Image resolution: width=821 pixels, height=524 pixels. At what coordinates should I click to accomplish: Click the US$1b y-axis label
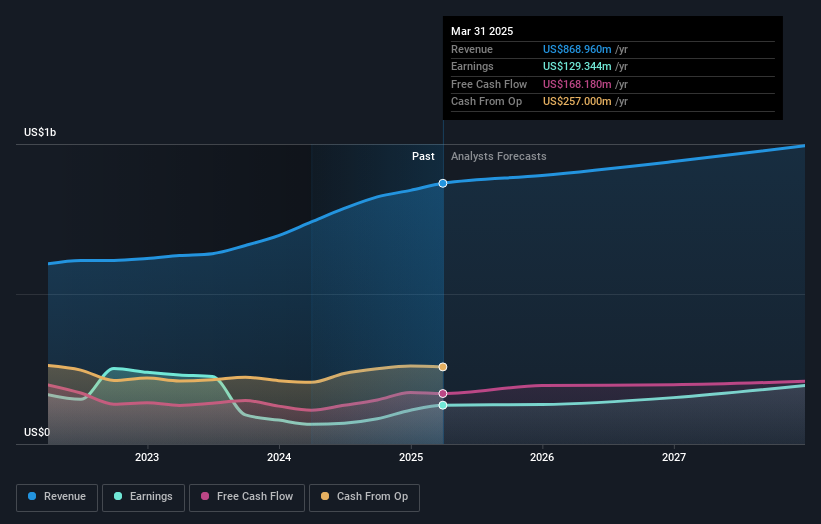coord(40,132)
